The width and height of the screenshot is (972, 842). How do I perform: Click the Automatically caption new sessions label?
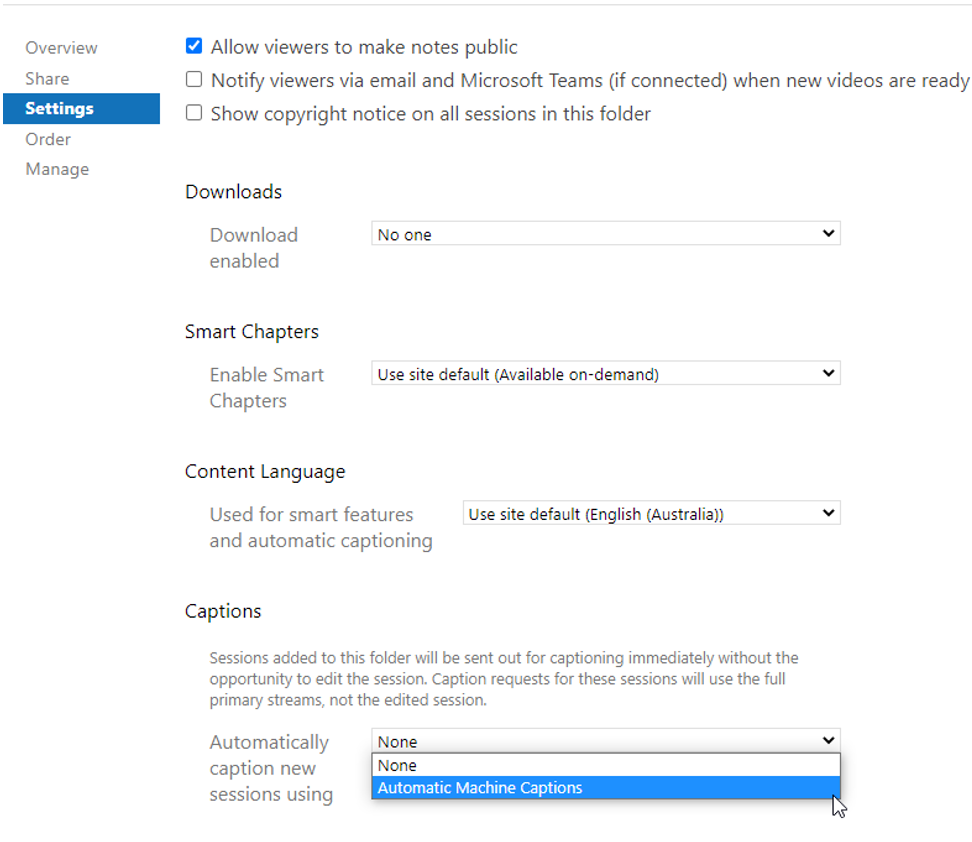(x=271, y=768)
